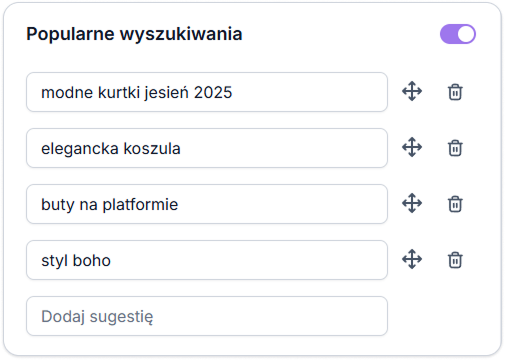Image resolution: width=505 pixels, height=360 pixels.
Task: Toggle off the Popularne wyszukiwania switch
Action: tap(458, 34)
